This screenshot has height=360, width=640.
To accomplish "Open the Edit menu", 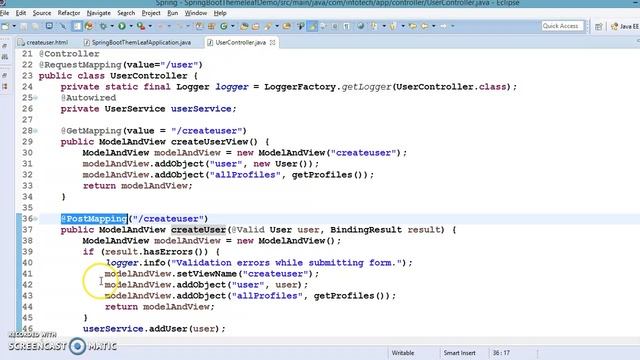I will (x=21, y=13).
